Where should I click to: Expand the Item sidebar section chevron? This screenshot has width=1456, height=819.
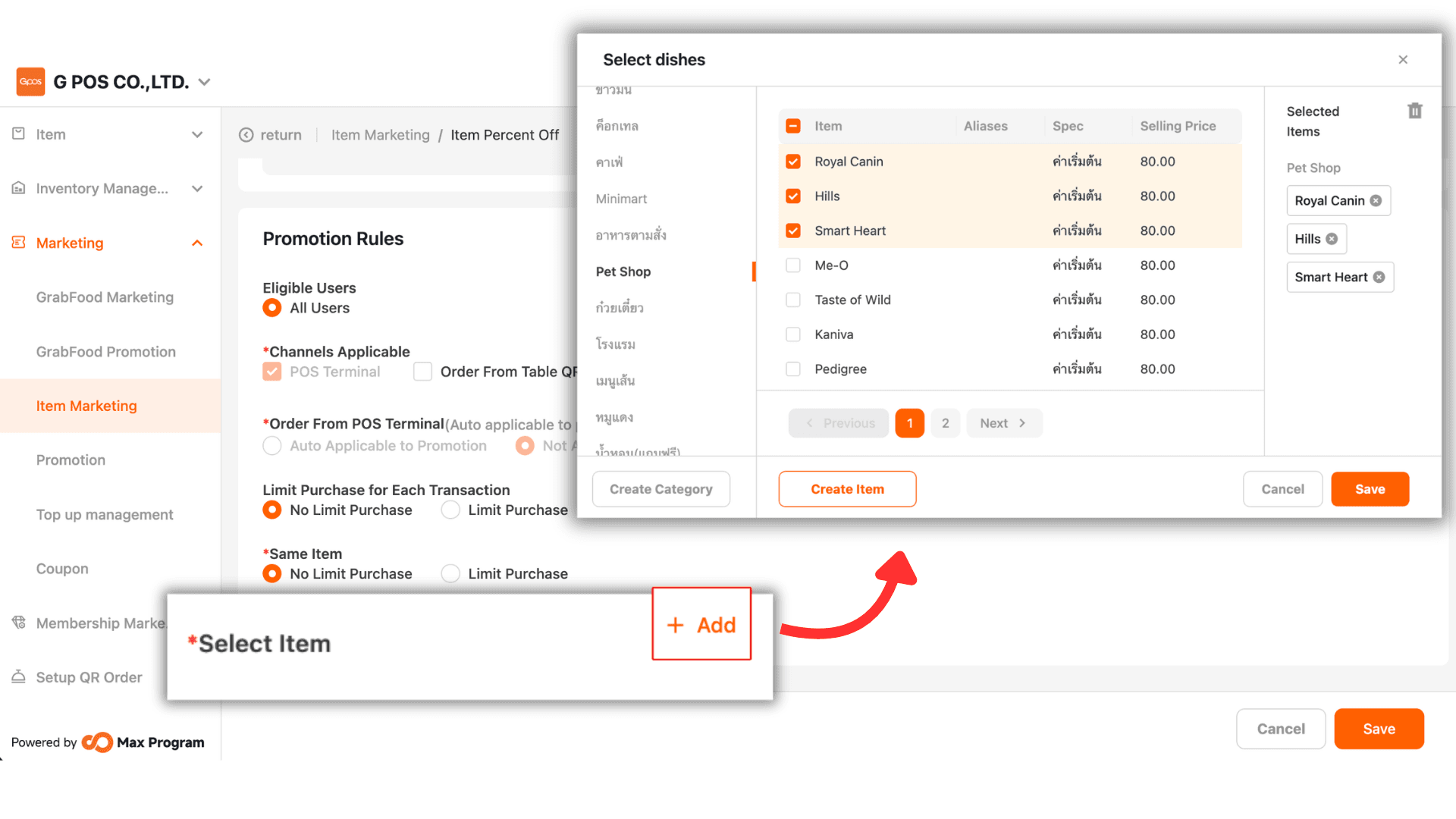tap(197, 134)
